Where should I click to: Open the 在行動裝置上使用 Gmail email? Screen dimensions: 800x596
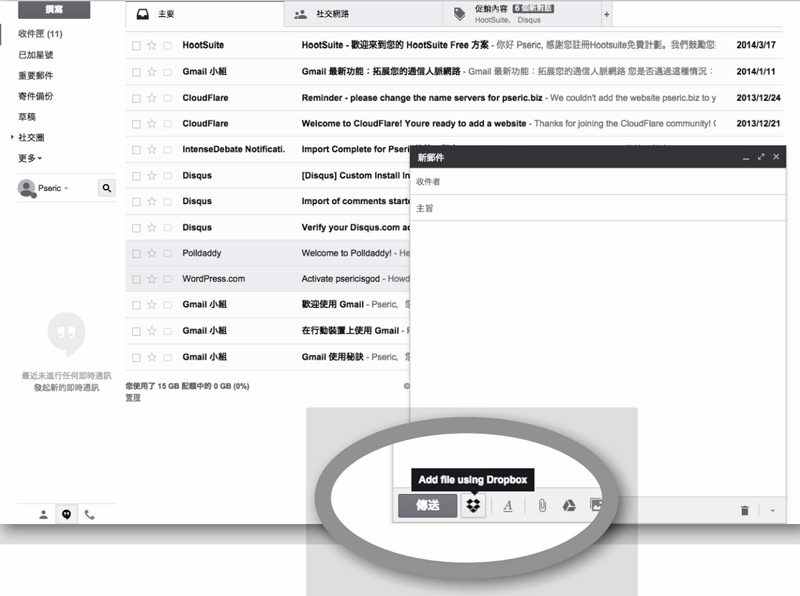tap(350, 331)
